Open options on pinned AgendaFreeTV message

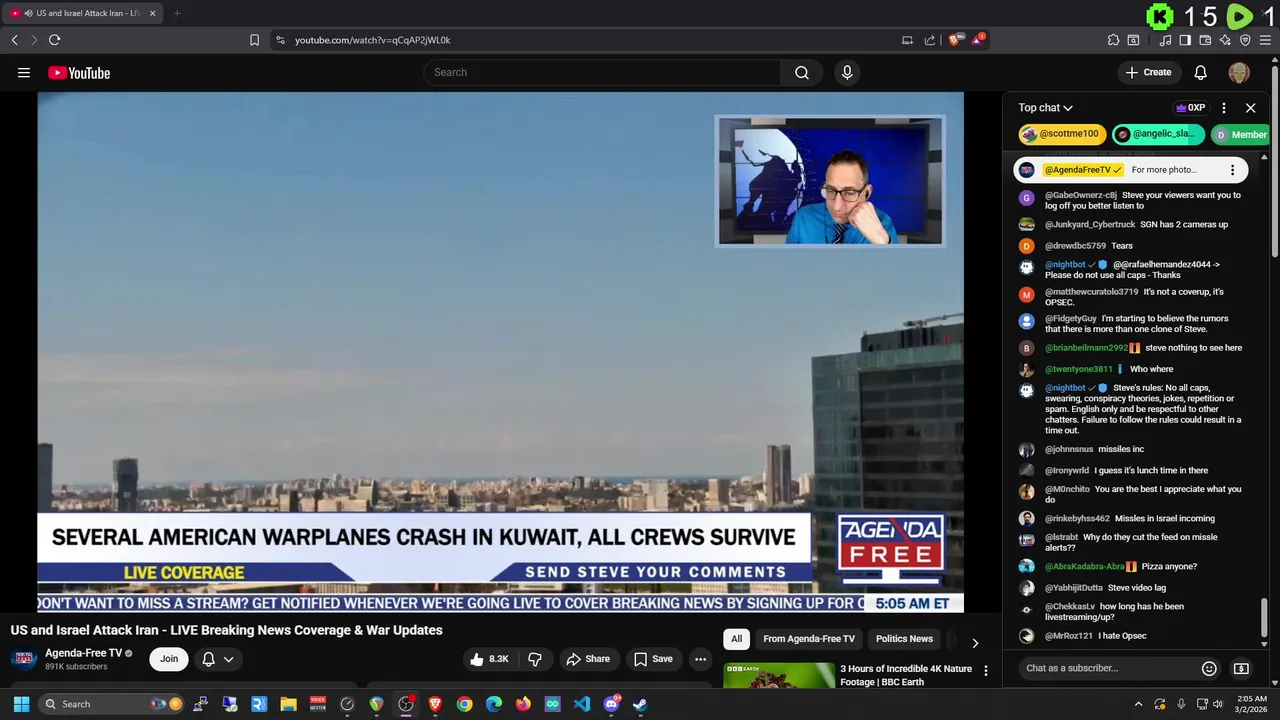click(x=1232, y=170)
